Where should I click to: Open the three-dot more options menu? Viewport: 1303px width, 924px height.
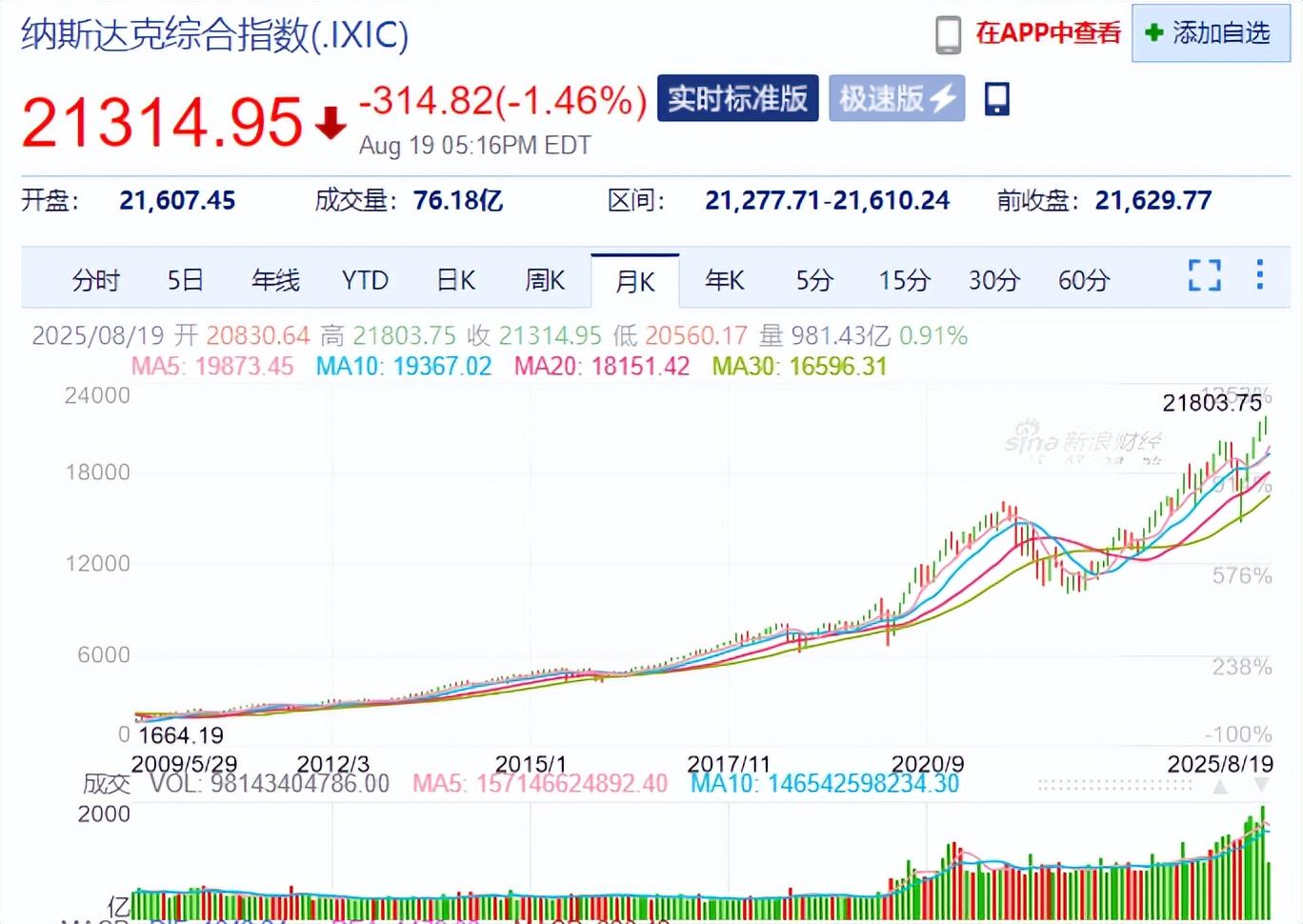point(1260,274)
